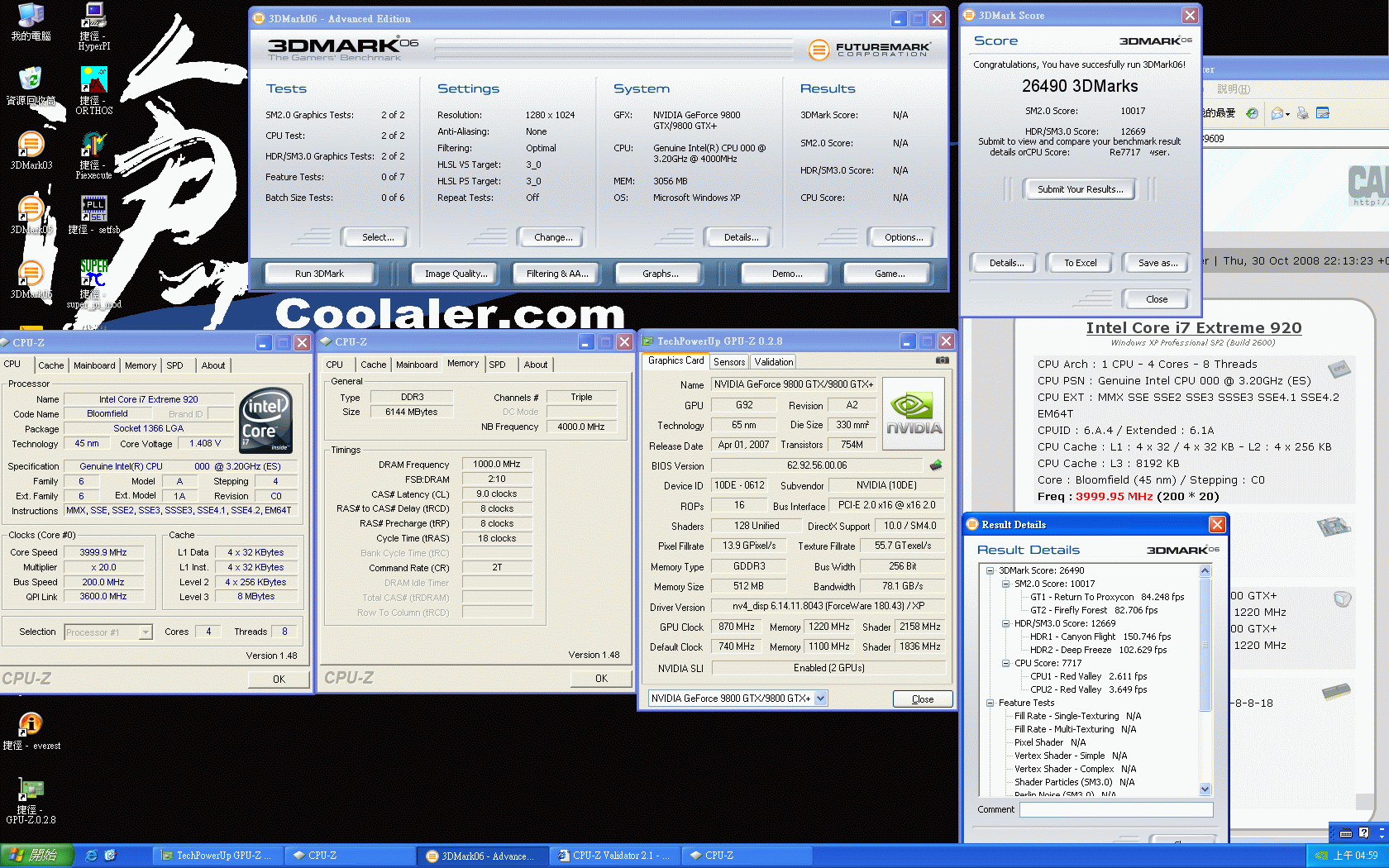This screenshot has width=1389, height=868.
Task: Click the Windows Start button
Action: pos(36,856)
